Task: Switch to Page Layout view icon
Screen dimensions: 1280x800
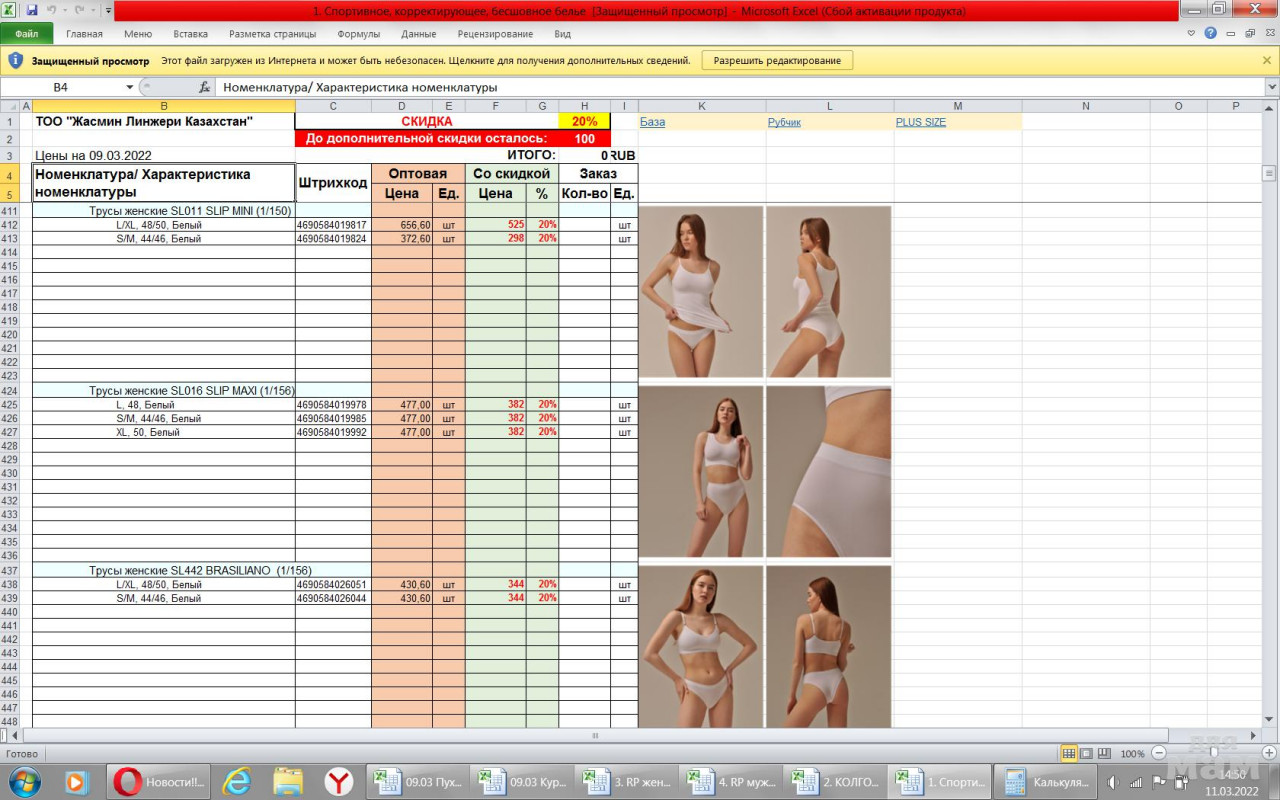Action: pyautogui.click(x=1086, y=753)
